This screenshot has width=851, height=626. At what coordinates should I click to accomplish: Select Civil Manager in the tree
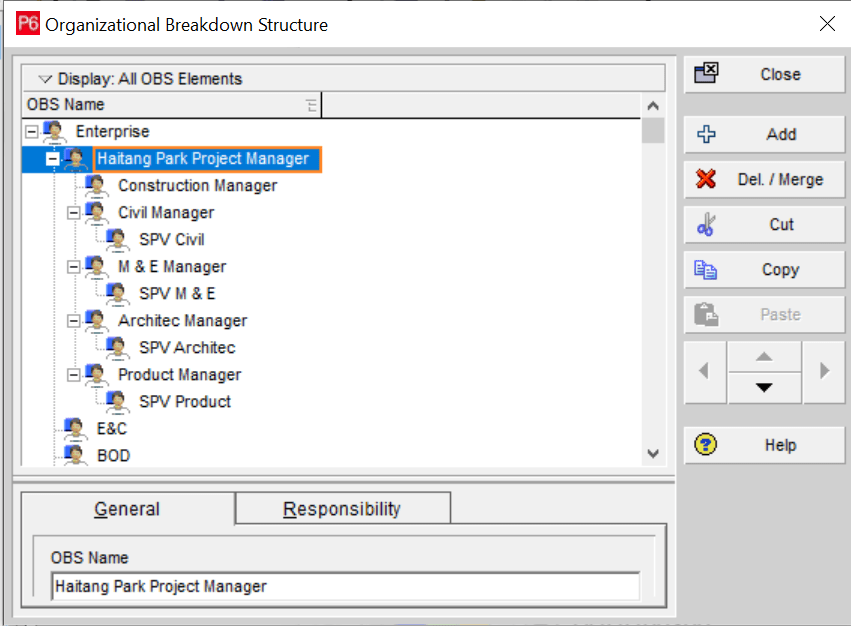click(166, 213)
